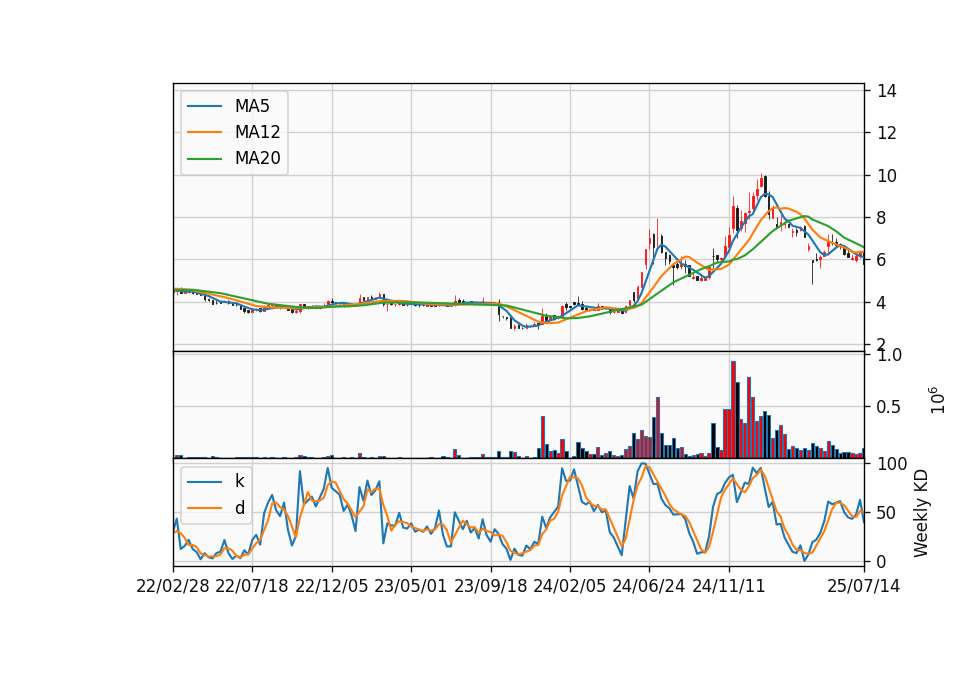Click the MA20 legend label

tap(257, 159)
